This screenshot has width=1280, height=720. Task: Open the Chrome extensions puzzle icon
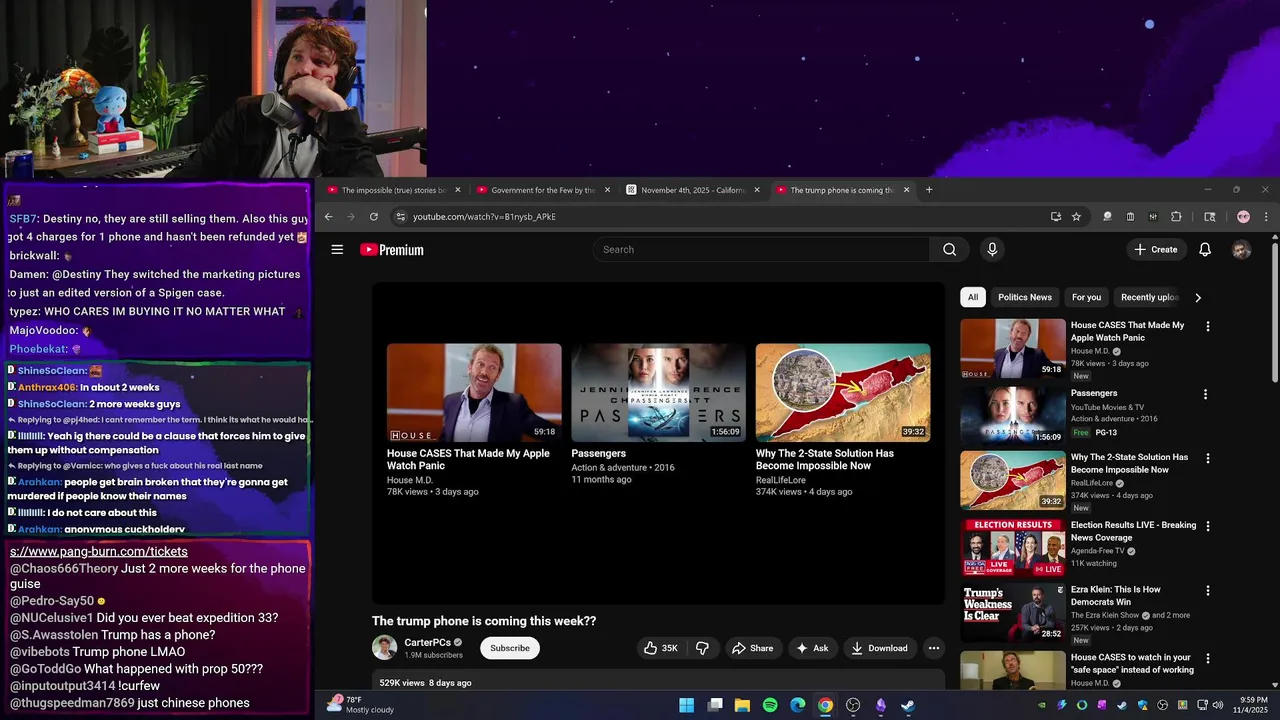point(1176,217)
